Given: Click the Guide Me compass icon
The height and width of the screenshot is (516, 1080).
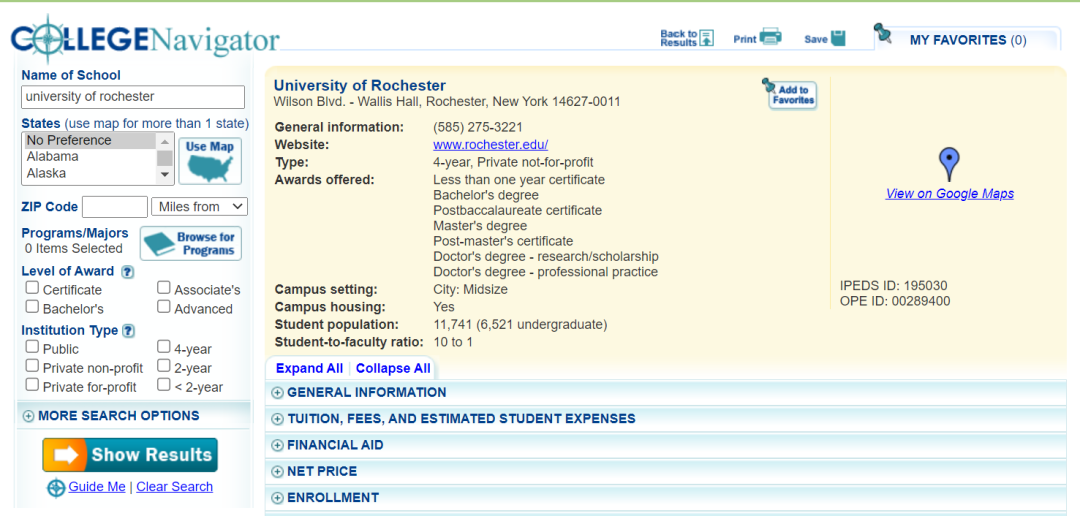Looking at the screenshot, I should (56, 488).
